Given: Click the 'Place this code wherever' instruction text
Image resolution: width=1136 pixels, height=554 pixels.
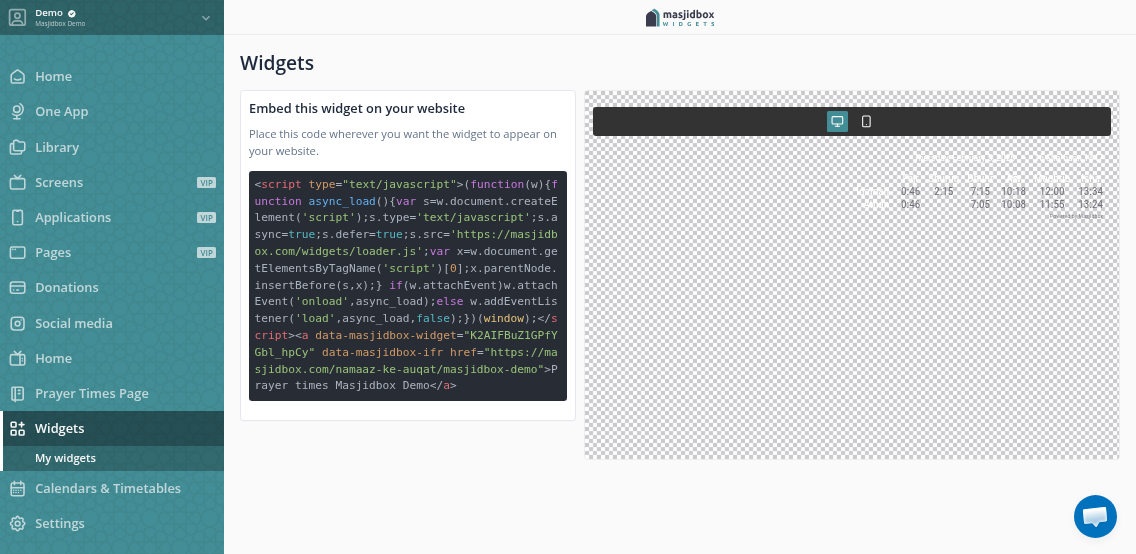Looking at the screenshot, I should pos(403,143).
